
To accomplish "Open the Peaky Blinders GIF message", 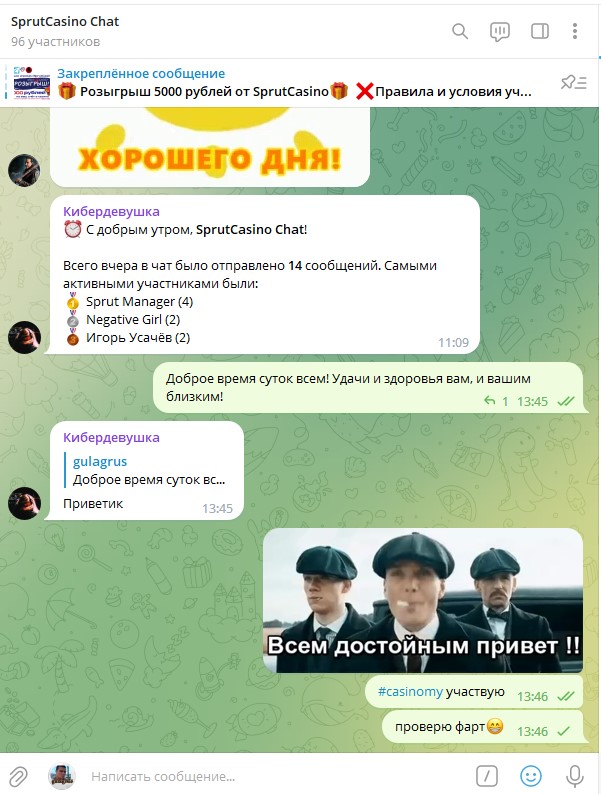I will [x=423, y=601].
